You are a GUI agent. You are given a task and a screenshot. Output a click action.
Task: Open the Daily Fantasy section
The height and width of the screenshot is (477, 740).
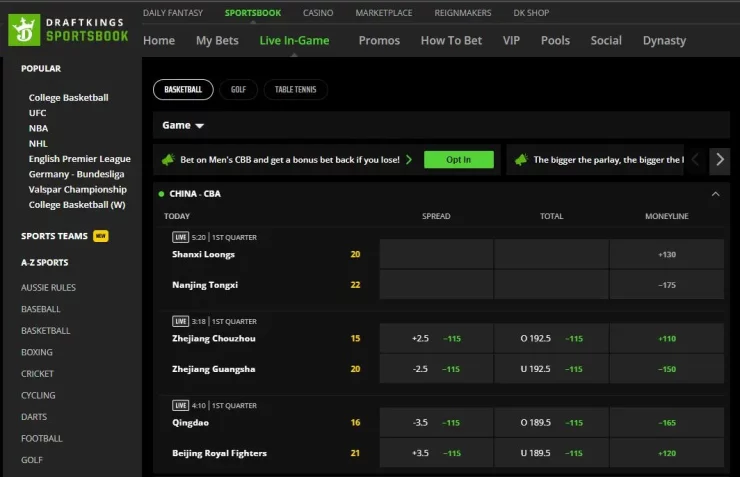click(x=173, y=13)
